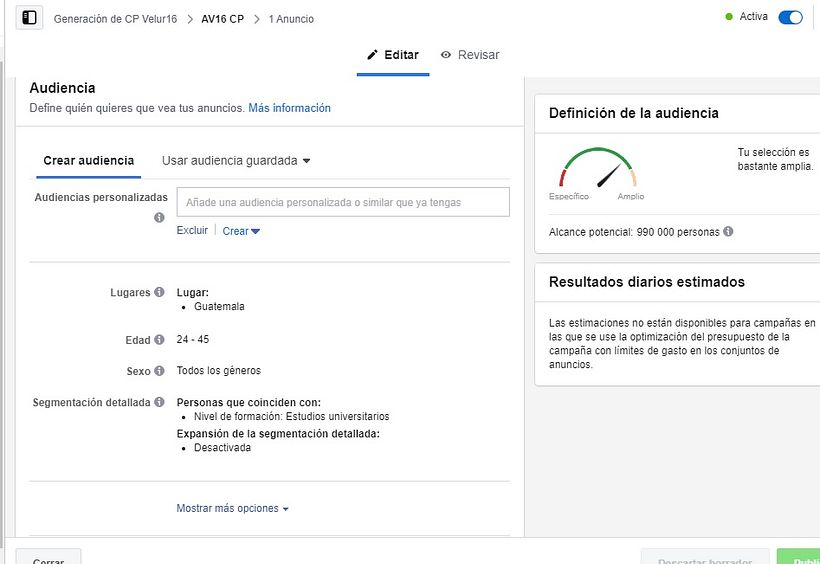Expand Mostrar más opciones
820x564 pixels.
(232, 508)
